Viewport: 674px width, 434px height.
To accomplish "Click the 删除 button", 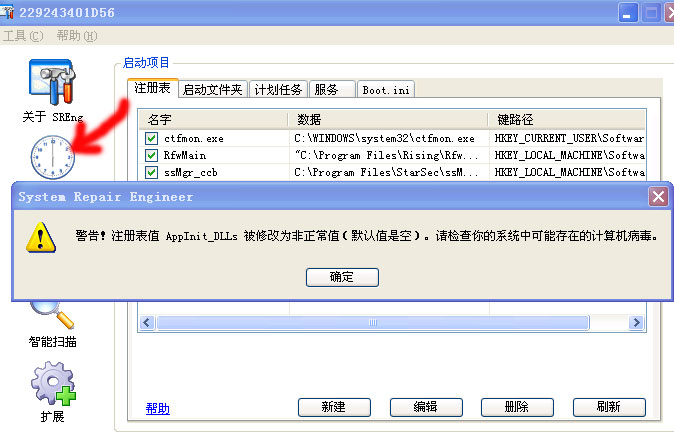I will coord(517,407).
